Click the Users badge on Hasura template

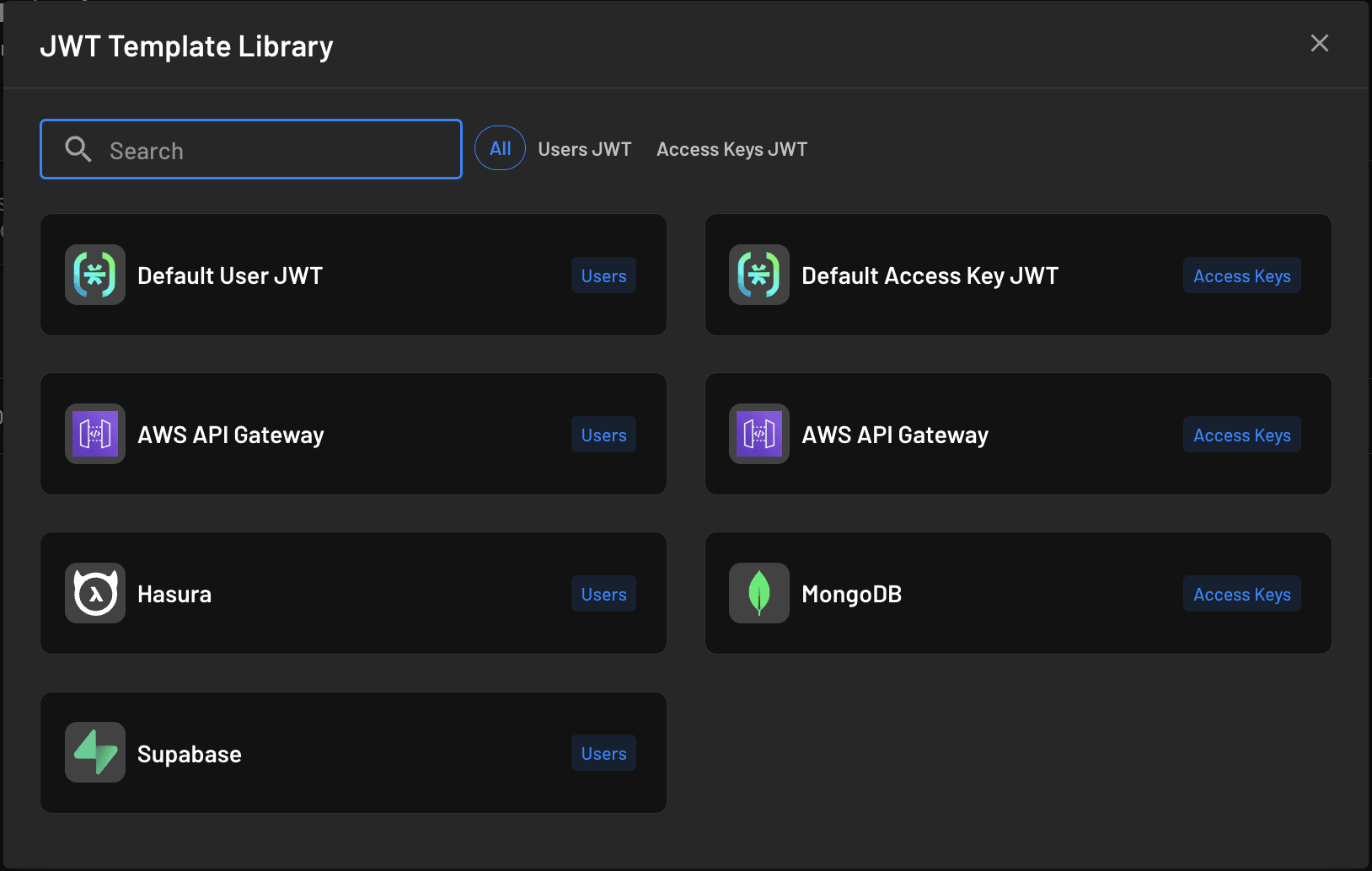point(603,593)
